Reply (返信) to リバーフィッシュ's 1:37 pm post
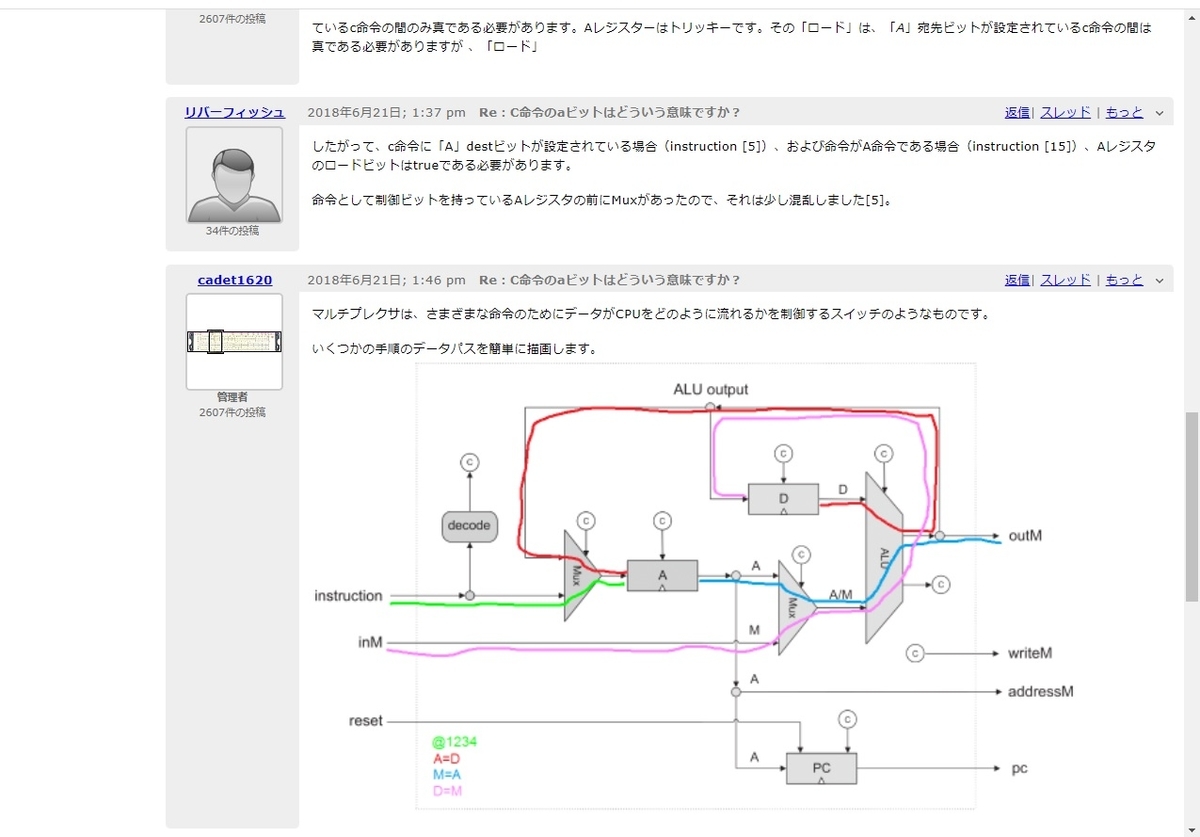This screenshot has height=837, width=1200. (1017, 112)
